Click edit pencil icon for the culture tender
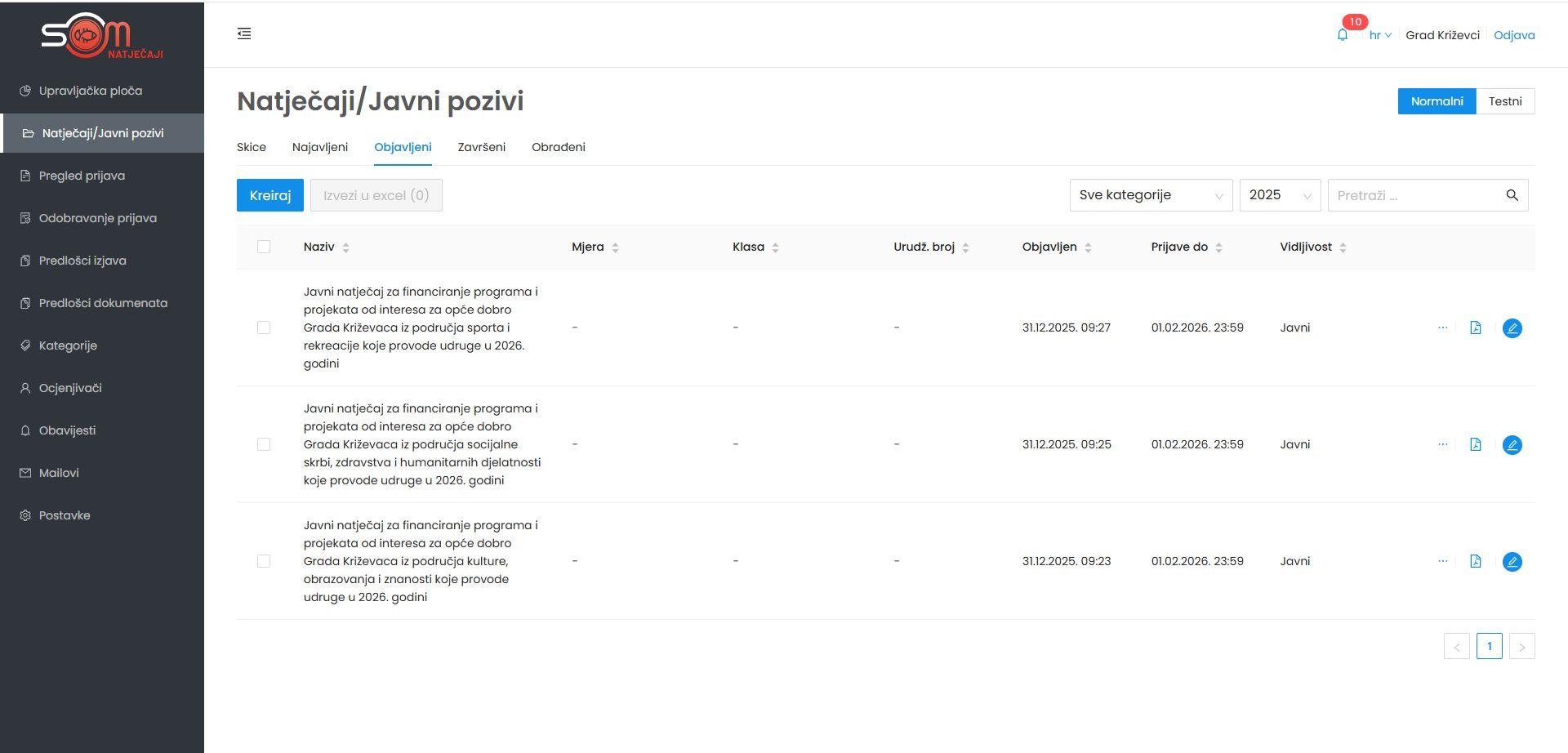Viewport: 1568px width, 753px height. pyautogui.click(x=1512, y=561)
